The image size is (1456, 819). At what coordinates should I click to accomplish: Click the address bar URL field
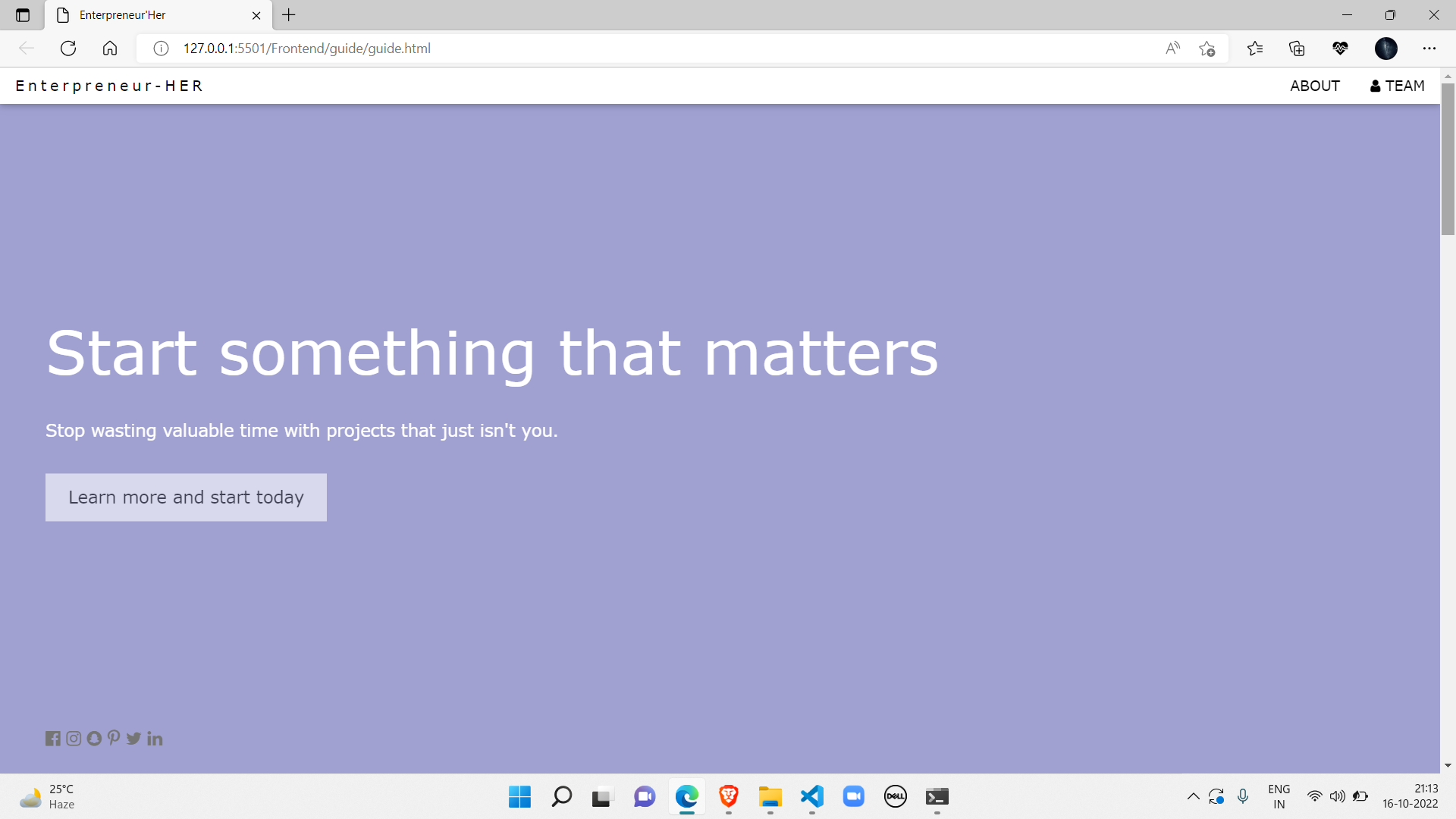click(x=607, y=49)
